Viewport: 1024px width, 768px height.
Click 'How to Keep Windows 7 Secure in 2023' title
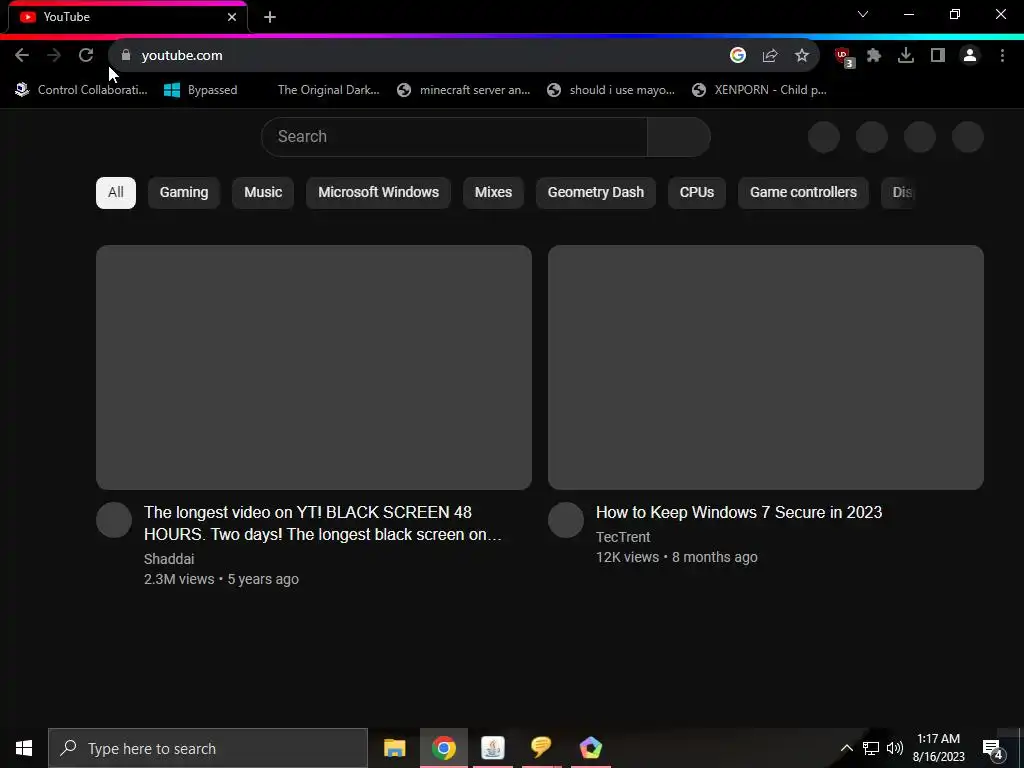pos(739,512)
